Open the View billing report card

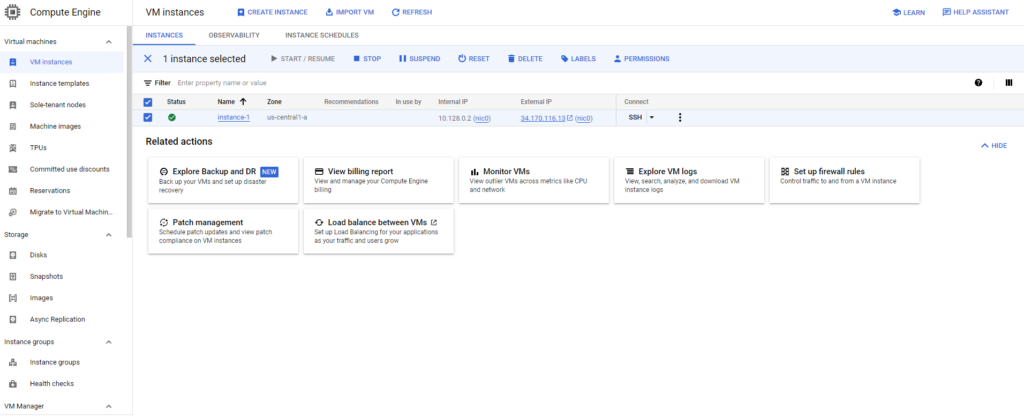(379, 180)
